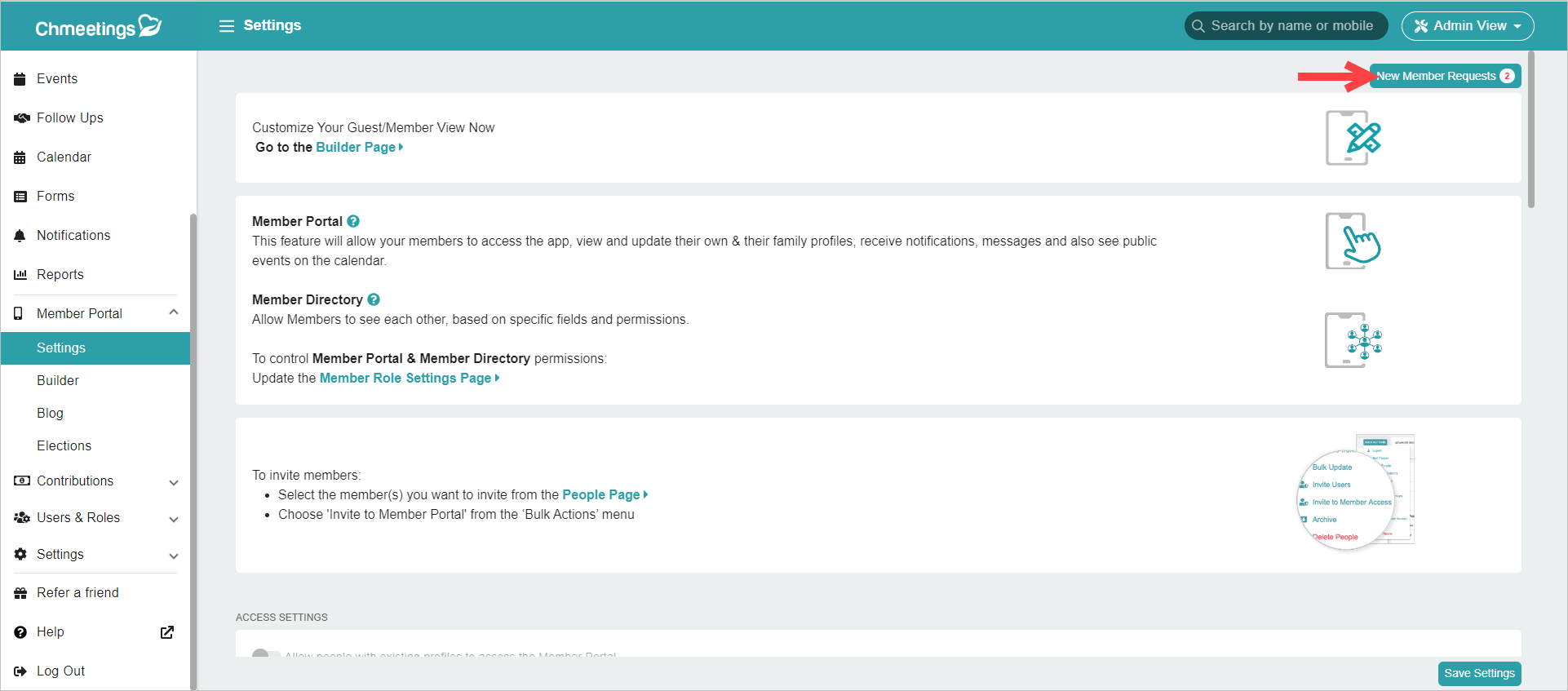Click the Contributions money icon
1568x691 pixels.
coord(22,481)
